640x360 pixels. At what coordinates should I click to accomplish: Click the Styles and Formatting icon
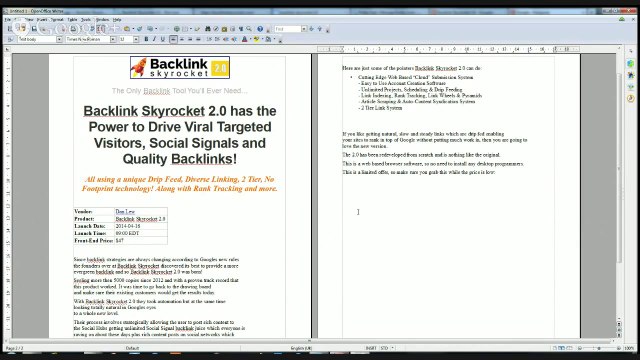(x=10, y=39)
